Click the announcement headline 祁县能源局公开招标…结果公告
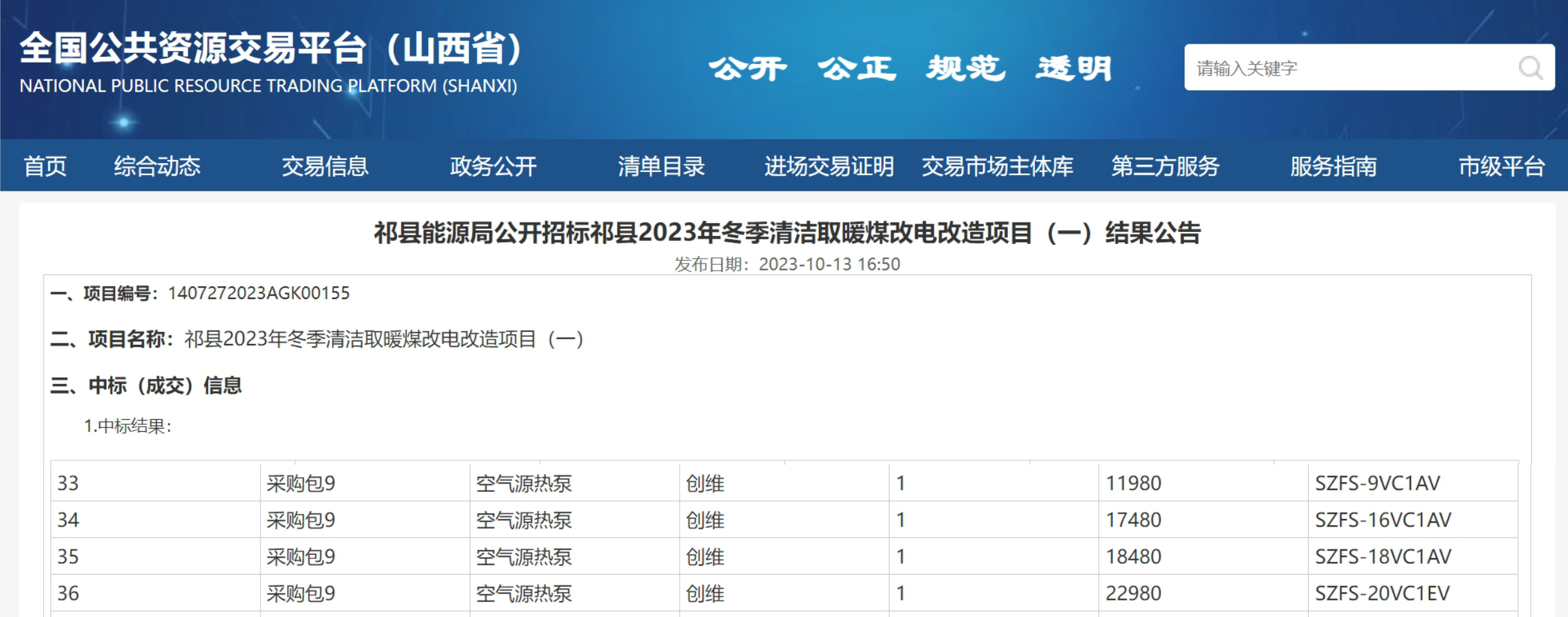1568x617 pixels. click(787, 233)
